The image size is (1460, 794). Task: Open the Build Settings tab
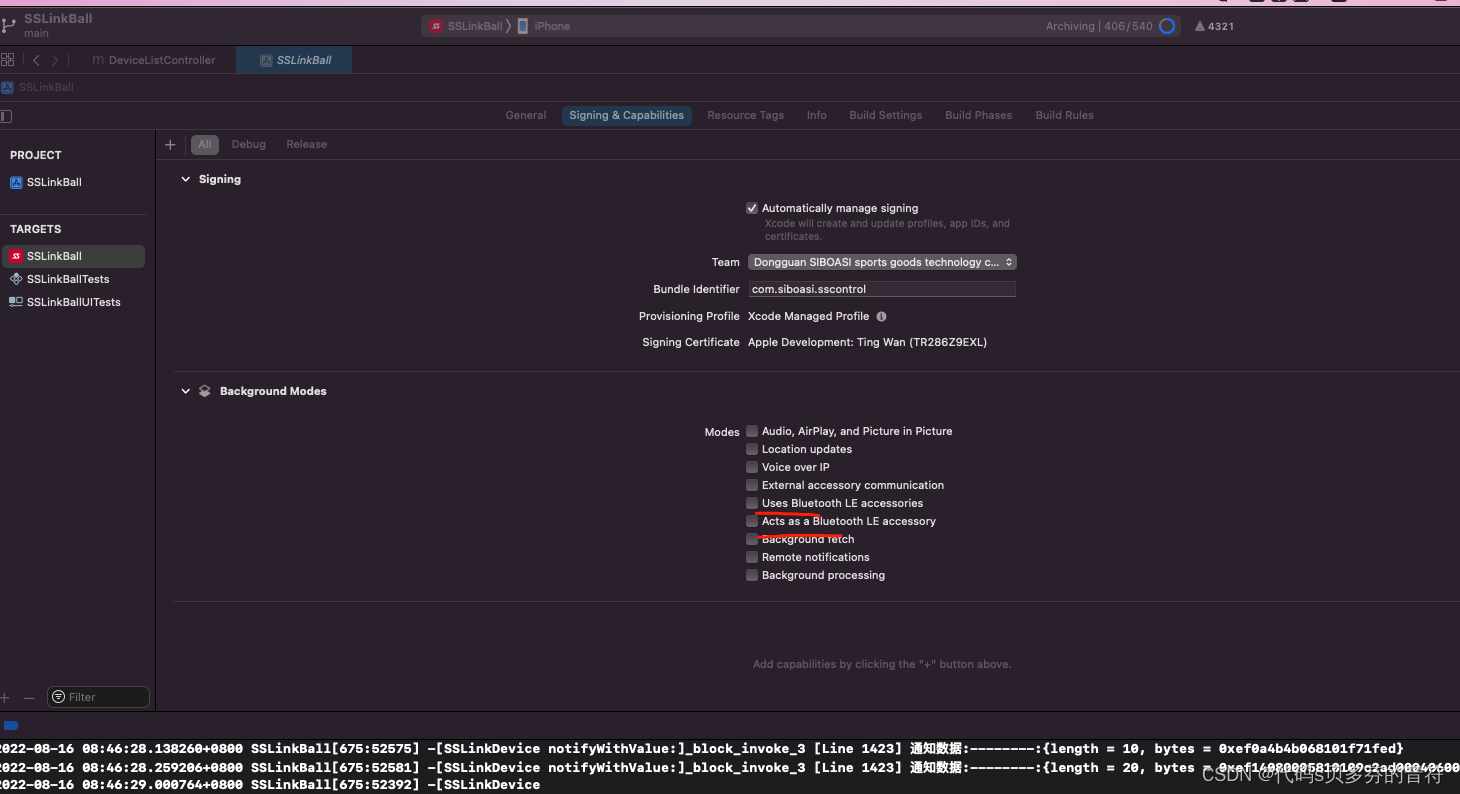coord(886,115)
